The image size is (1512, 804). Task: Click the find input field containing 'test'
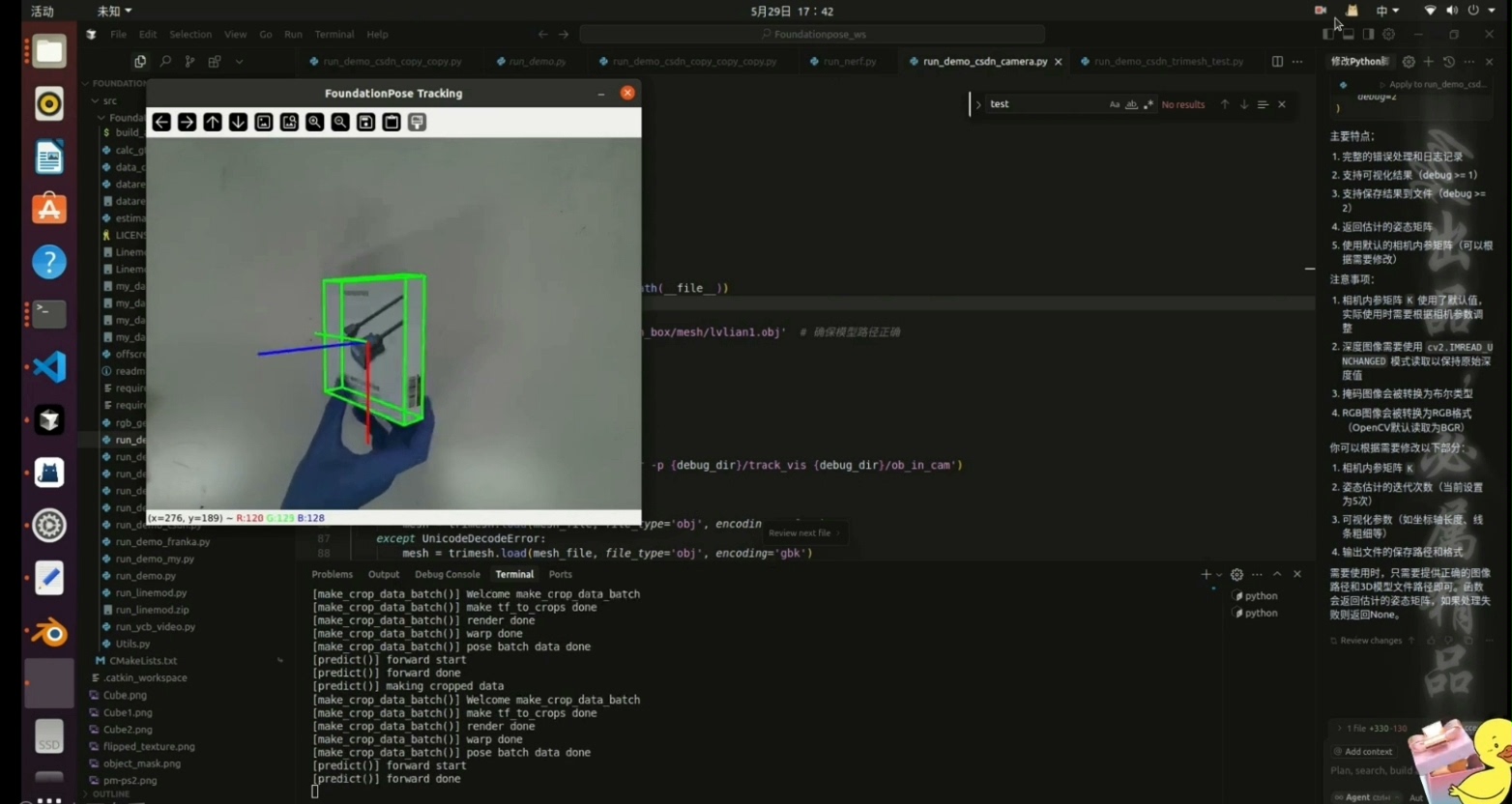click(x=1044, y=104)
